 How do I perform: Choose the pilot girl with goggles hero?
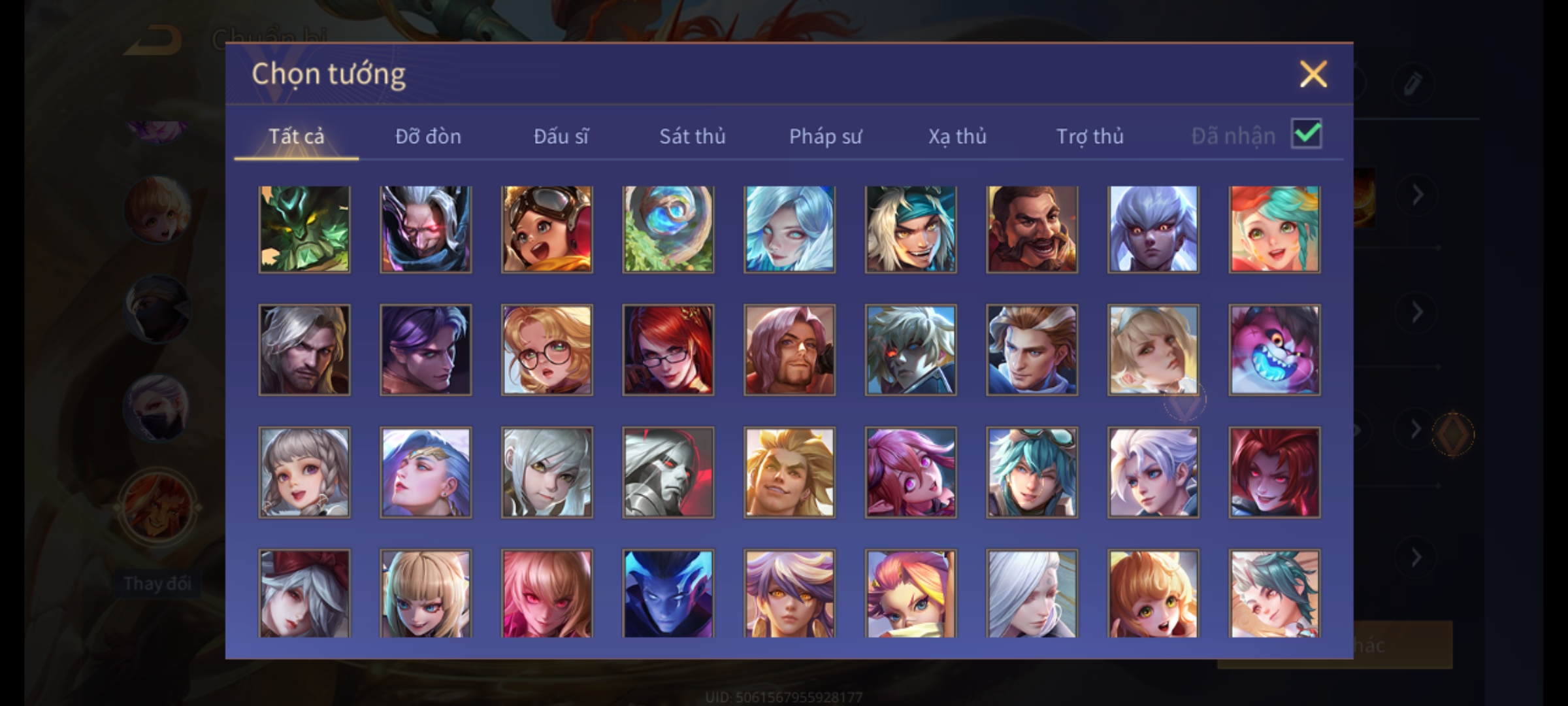pyautogui.click(x=547, y=229)
